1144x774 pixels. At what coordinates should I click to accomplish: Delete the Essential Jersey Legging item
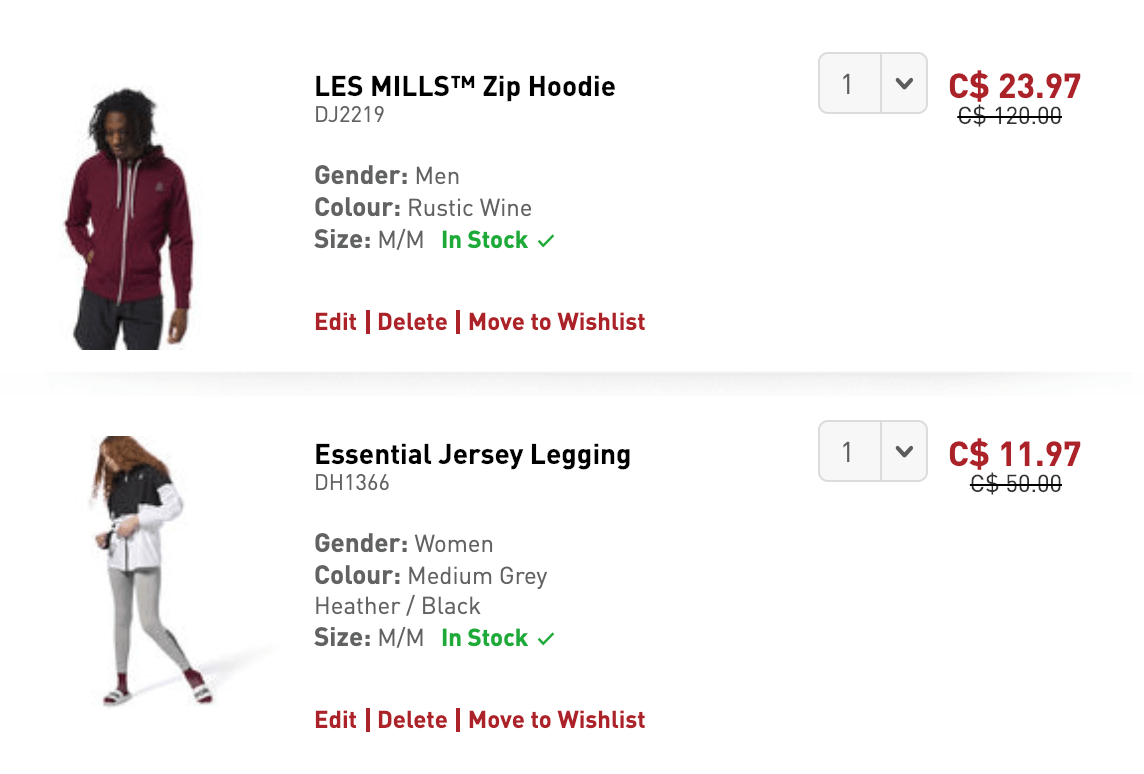[412, 720]
